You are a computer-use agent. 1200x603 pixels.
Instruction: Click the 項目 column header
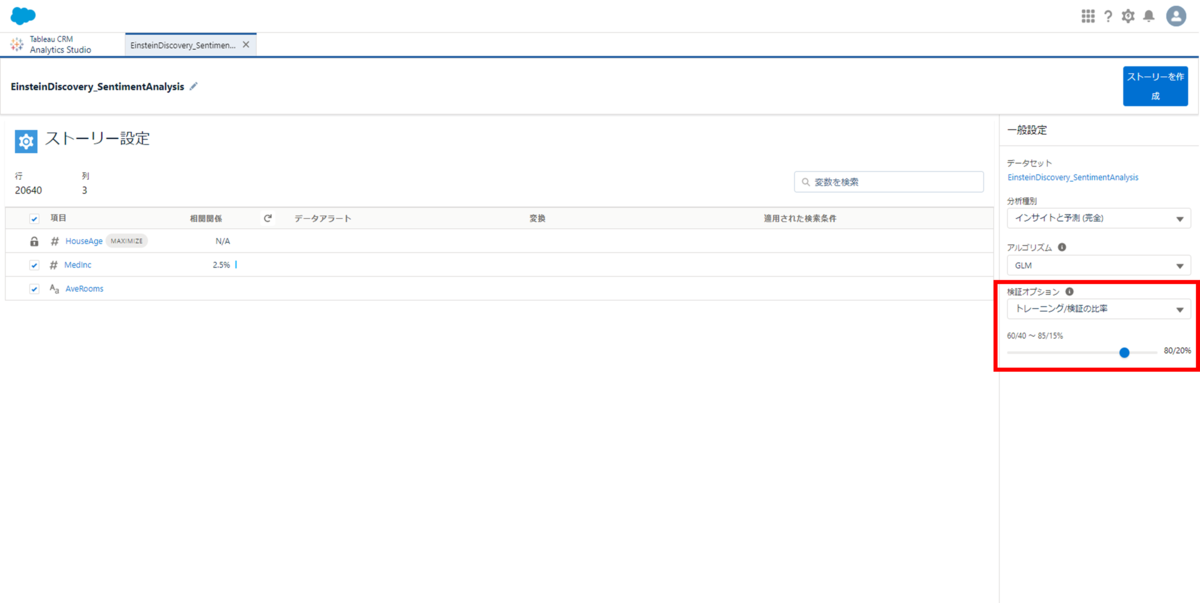coord(58,218)
